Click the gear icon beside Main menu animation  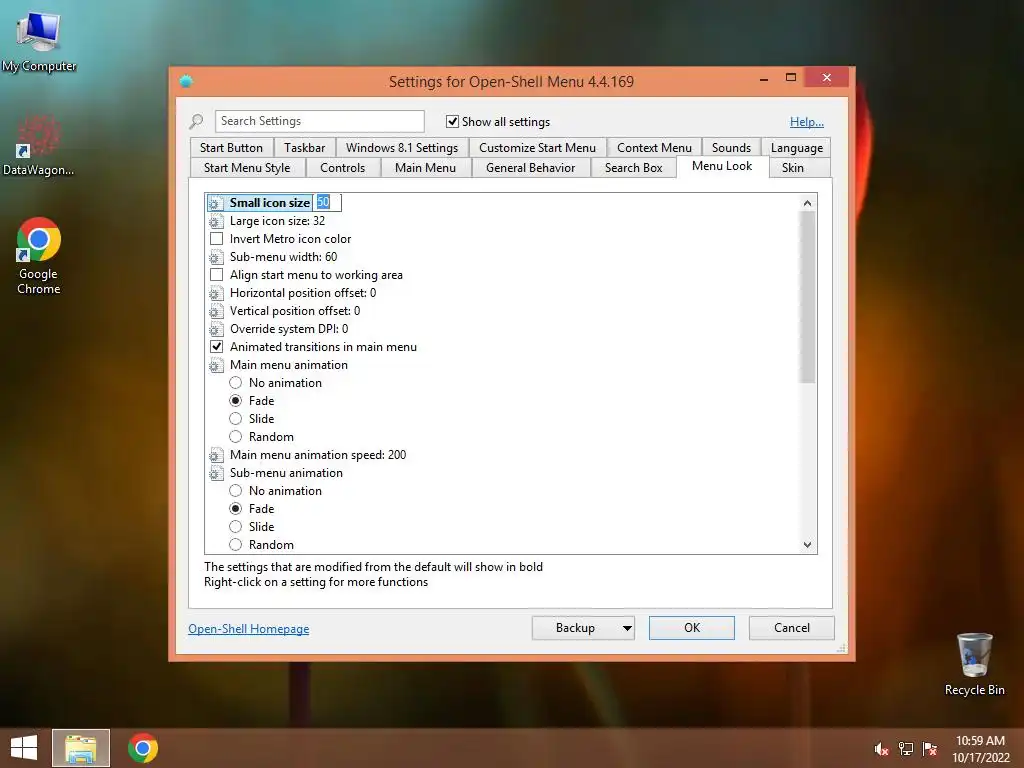216,365
